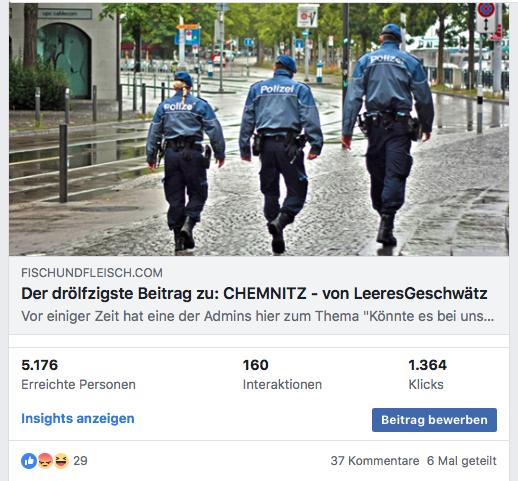Click the right officer in the preview photo
The height and width of the screenshot is (481, 518).
(388, 133)
